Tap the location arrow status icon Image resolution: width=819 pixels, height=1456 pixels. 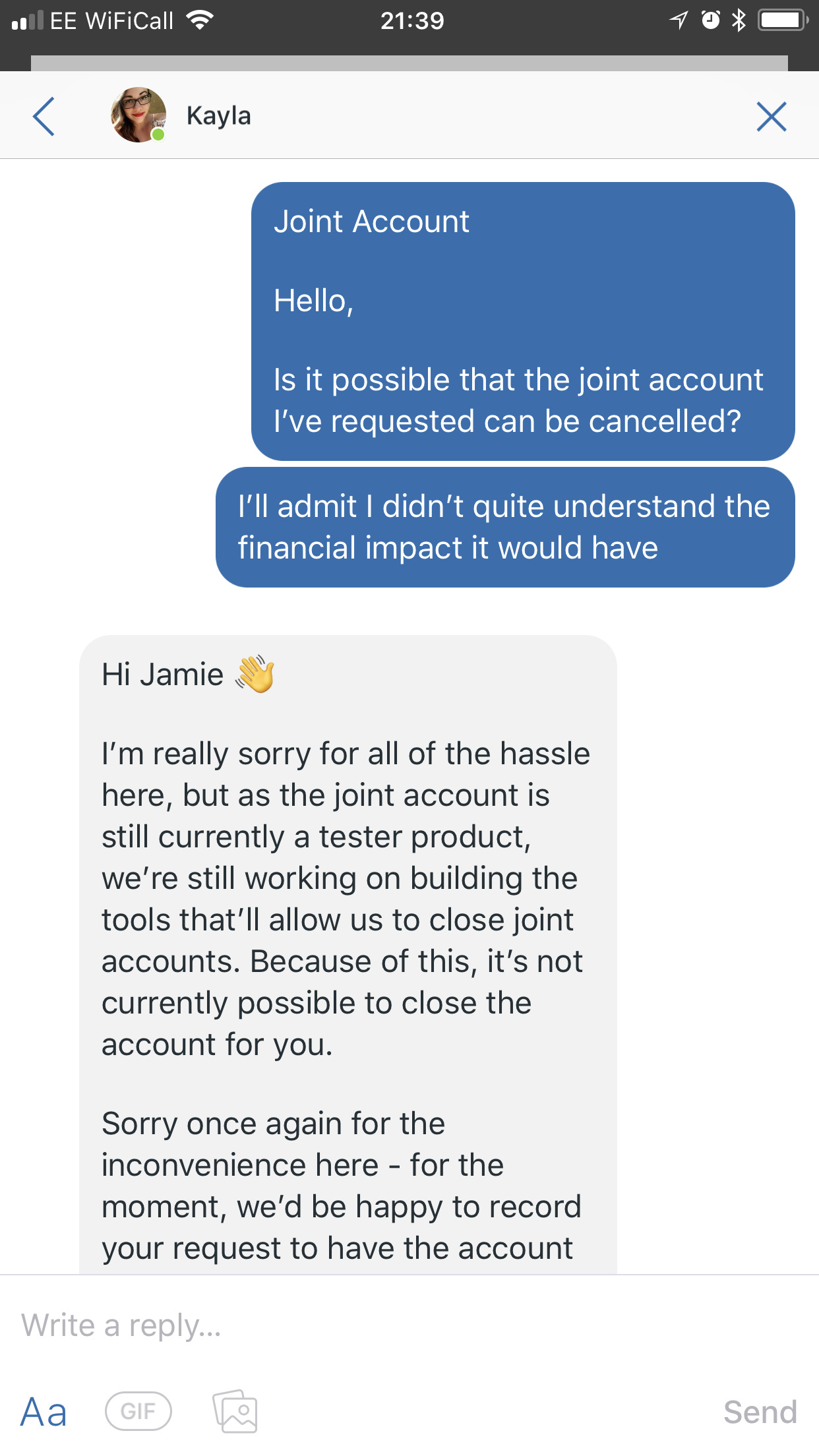click(679, 20)
